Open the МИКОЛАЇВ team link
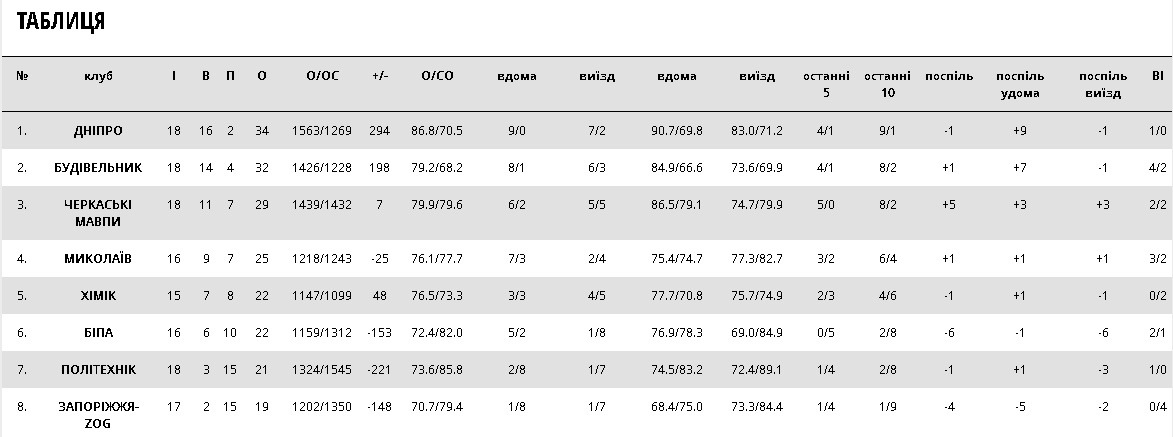1173x437 pixels. 98,259
